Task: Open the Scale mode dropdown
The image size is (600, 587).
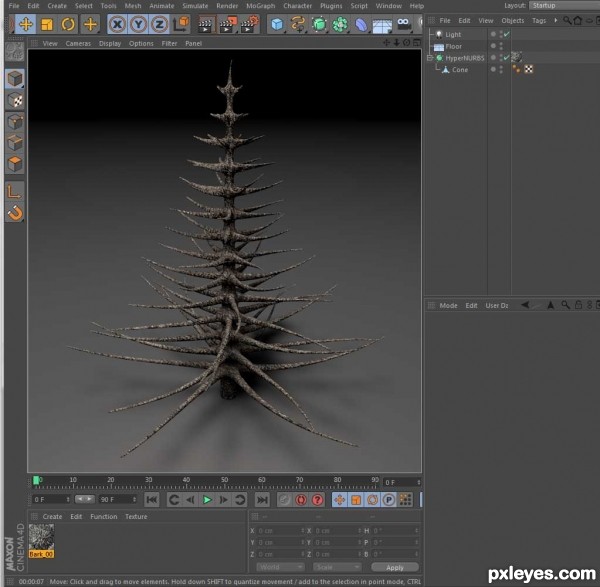Action: tap(337, 567)
